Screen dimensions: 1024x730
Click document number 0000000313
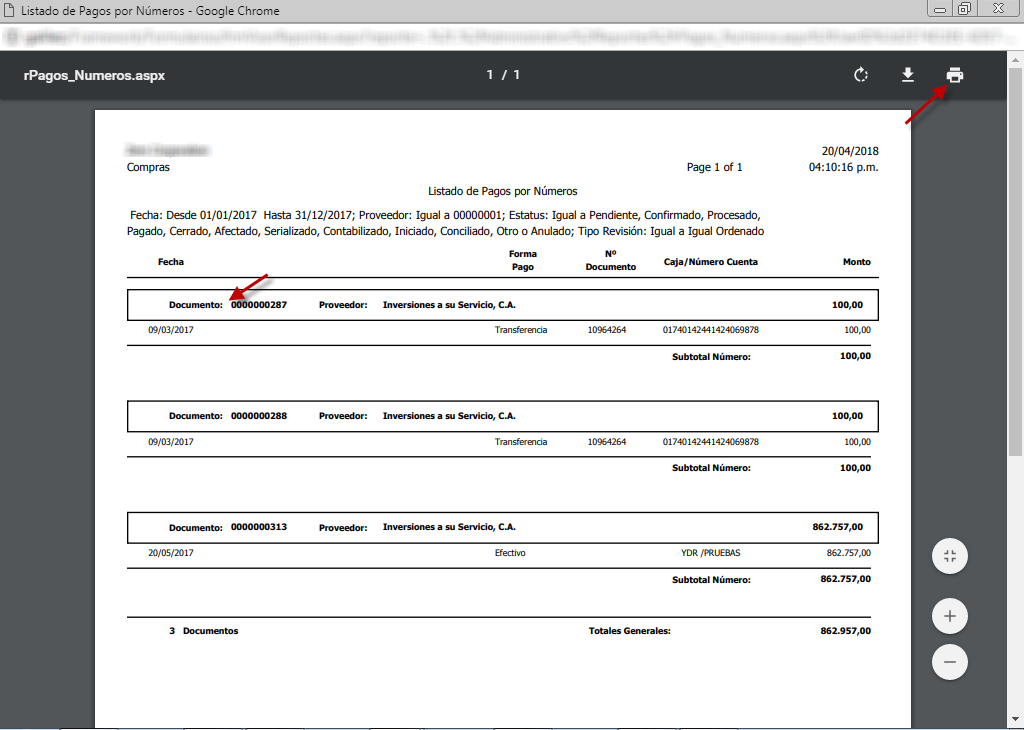click(259, 527)
